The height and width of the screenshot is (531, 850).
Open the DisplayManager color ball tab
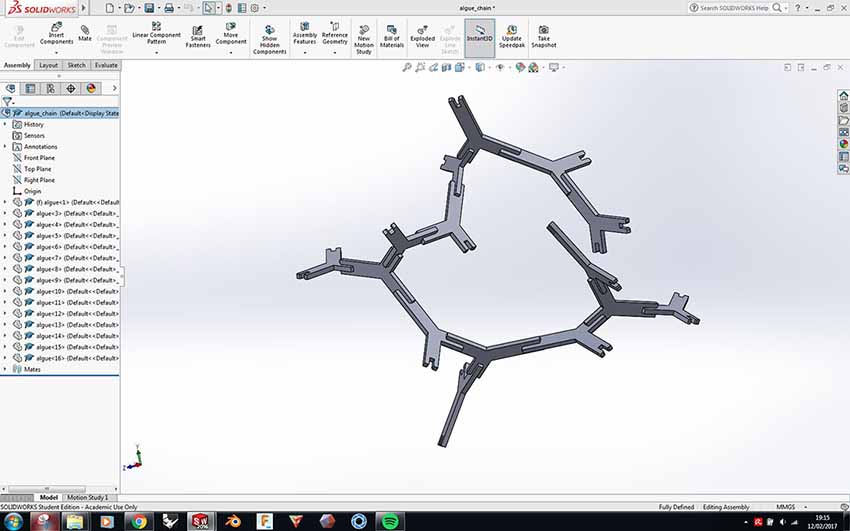tap(91, 88)
